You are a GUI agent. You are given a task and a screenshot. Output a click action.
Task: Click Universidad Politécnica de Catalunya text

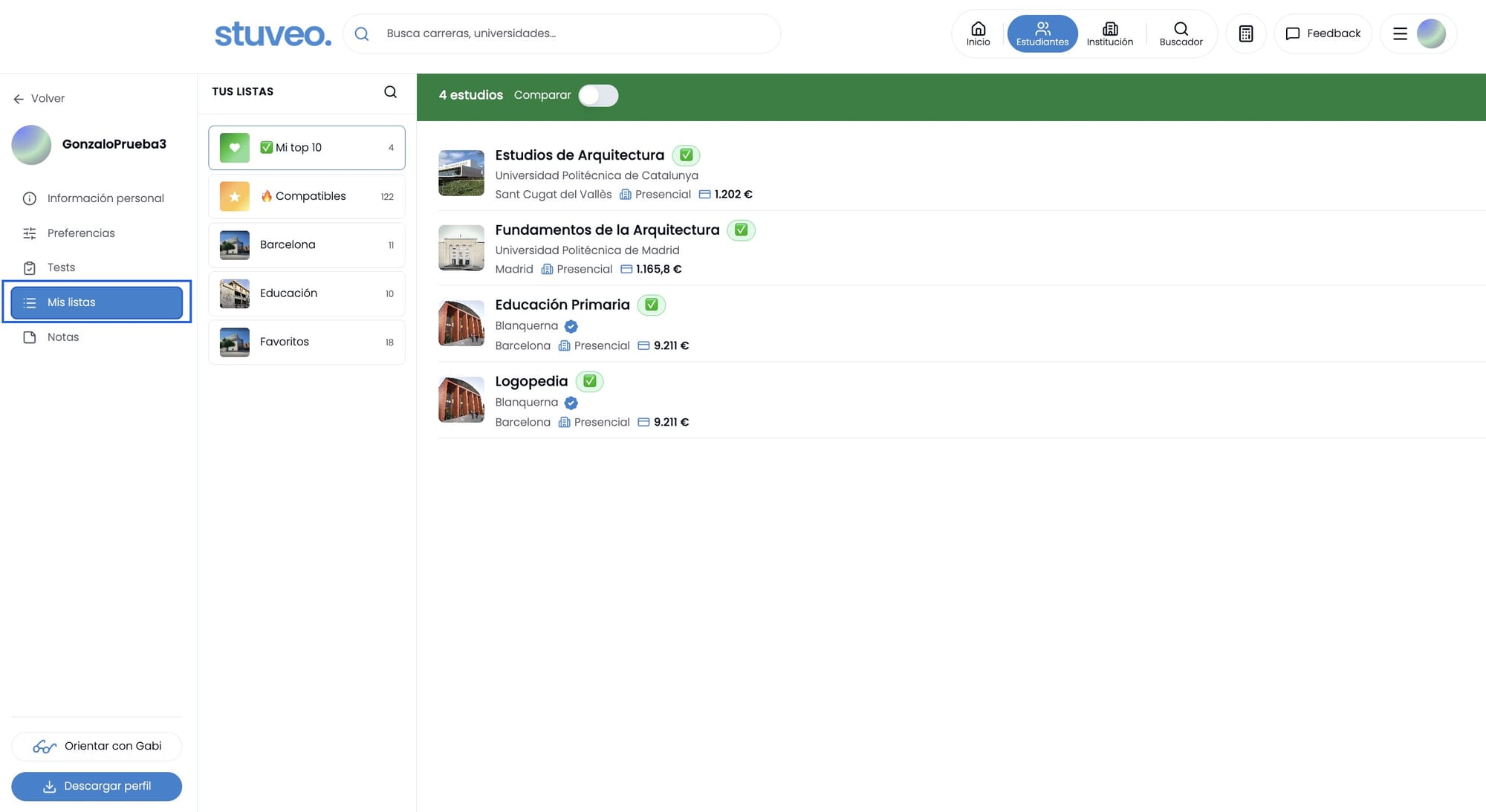coord(597,175)
